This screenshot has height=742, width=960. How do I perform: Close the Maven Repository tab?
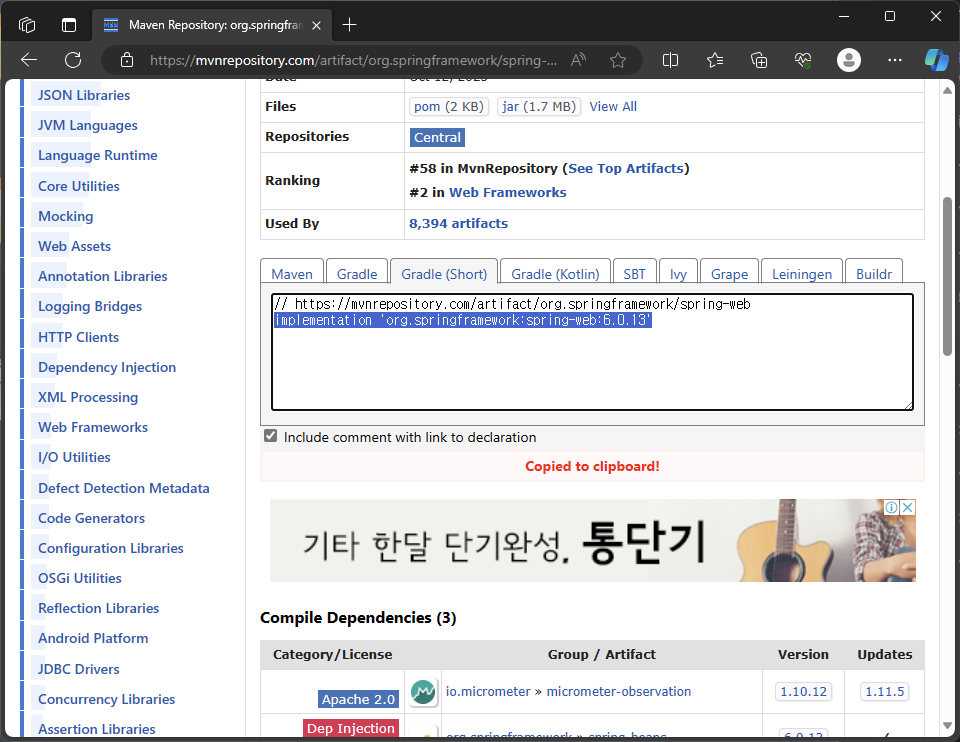click(x=317, y=25)
